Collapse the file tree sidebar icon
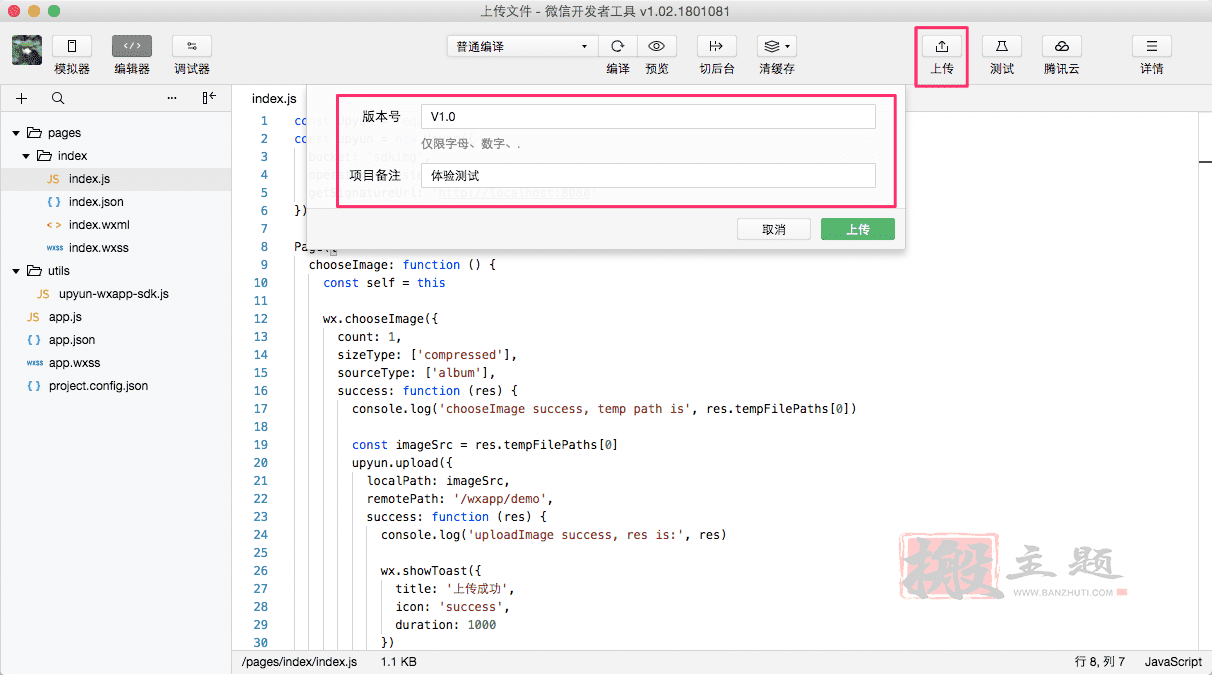Viewport: 1212px width, 675px height. tap(209, 98)
